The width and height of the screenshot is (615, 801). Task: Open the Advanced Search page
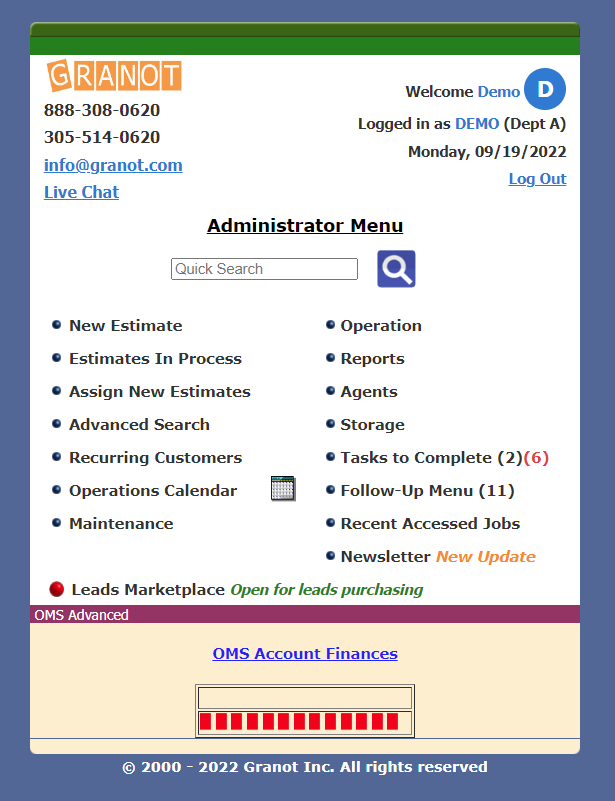click(x=139, y=425)
